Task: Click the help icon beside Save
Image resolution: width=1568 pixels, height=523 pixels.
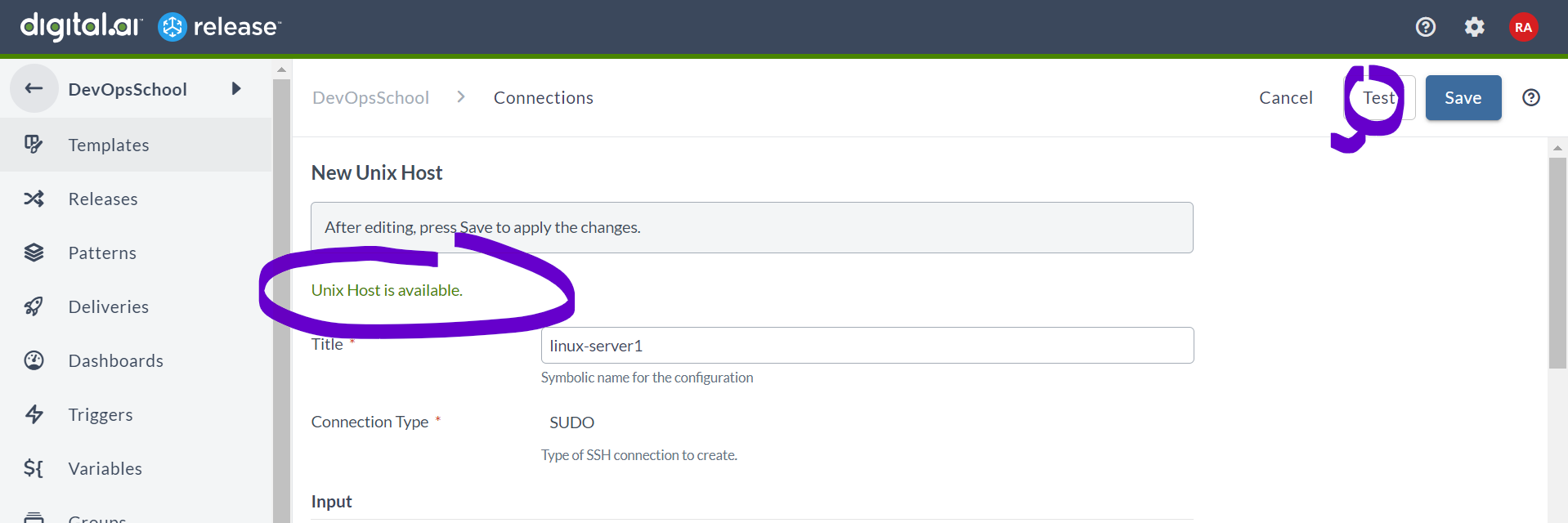Action: click(1531, 98)
